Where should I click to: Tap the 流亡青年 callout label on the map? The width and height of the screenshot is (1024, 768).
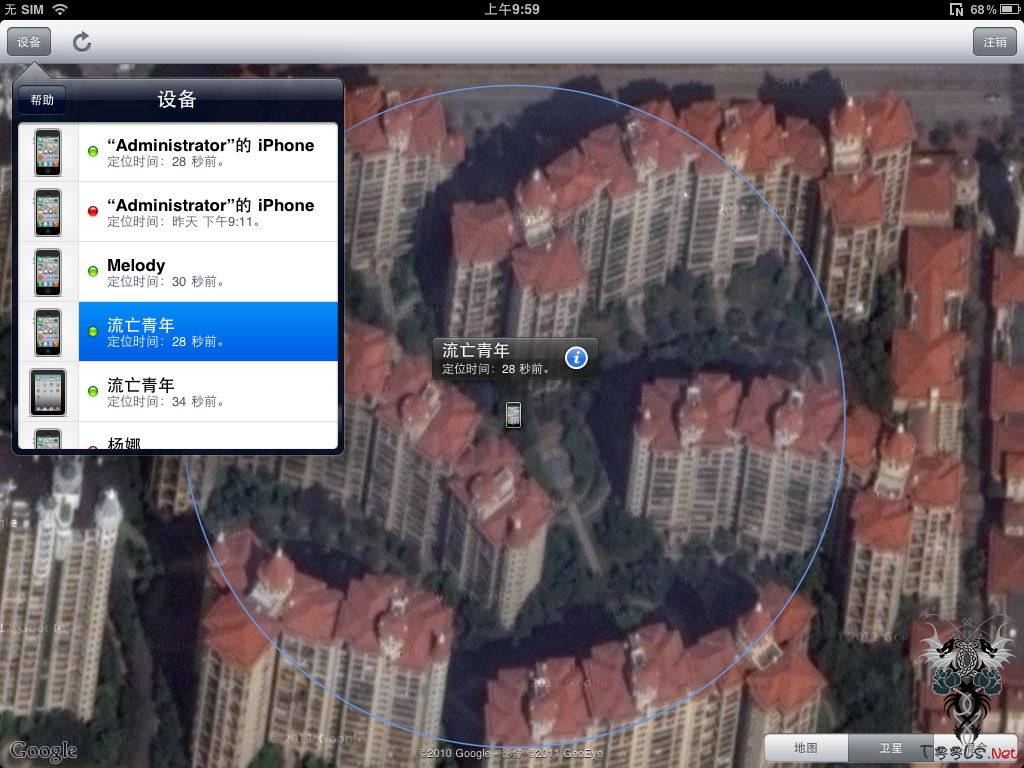click(475, 350)
